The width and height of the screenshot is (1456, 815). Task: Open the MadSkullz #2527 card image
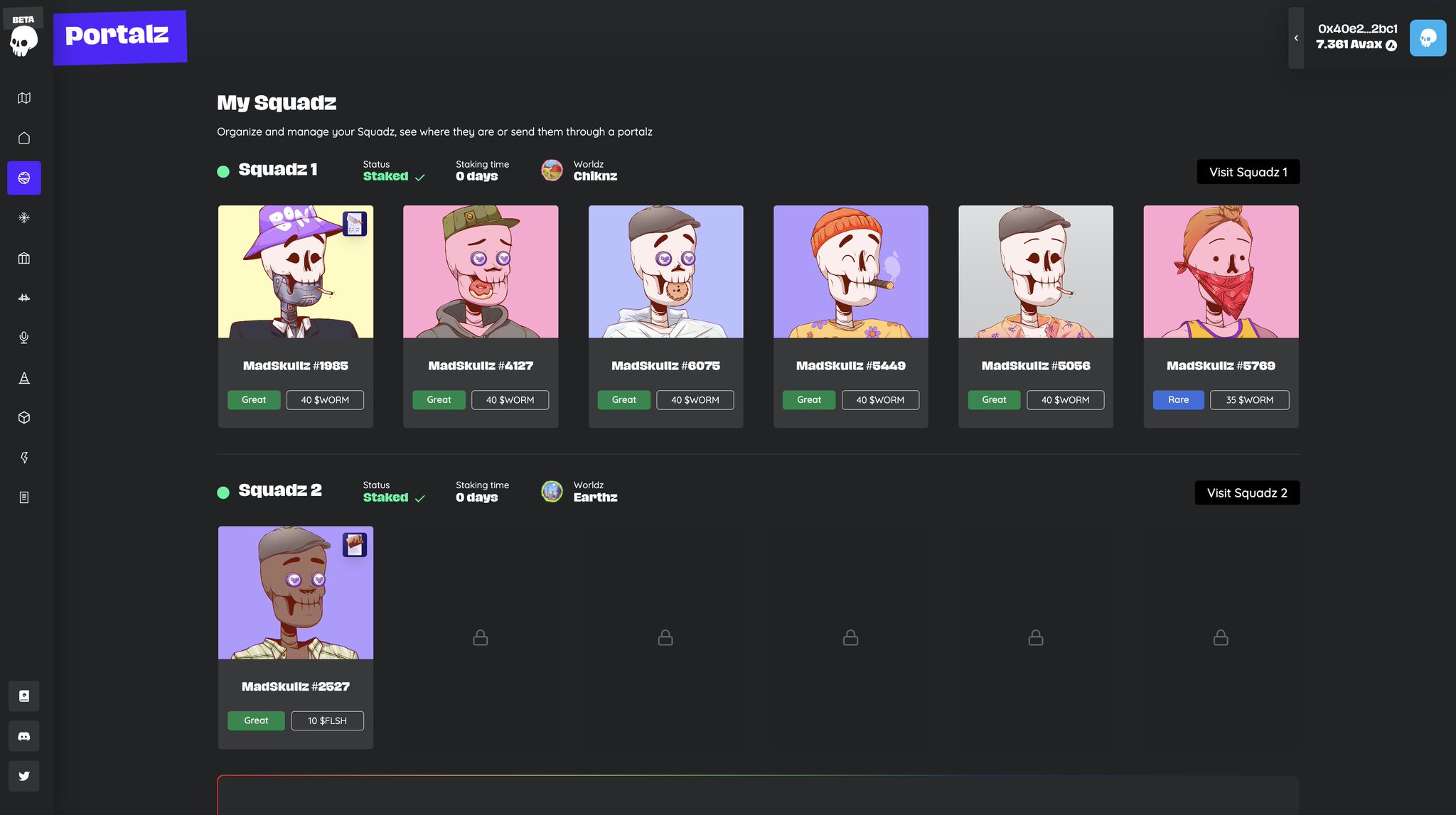click(x=295, y=593)
